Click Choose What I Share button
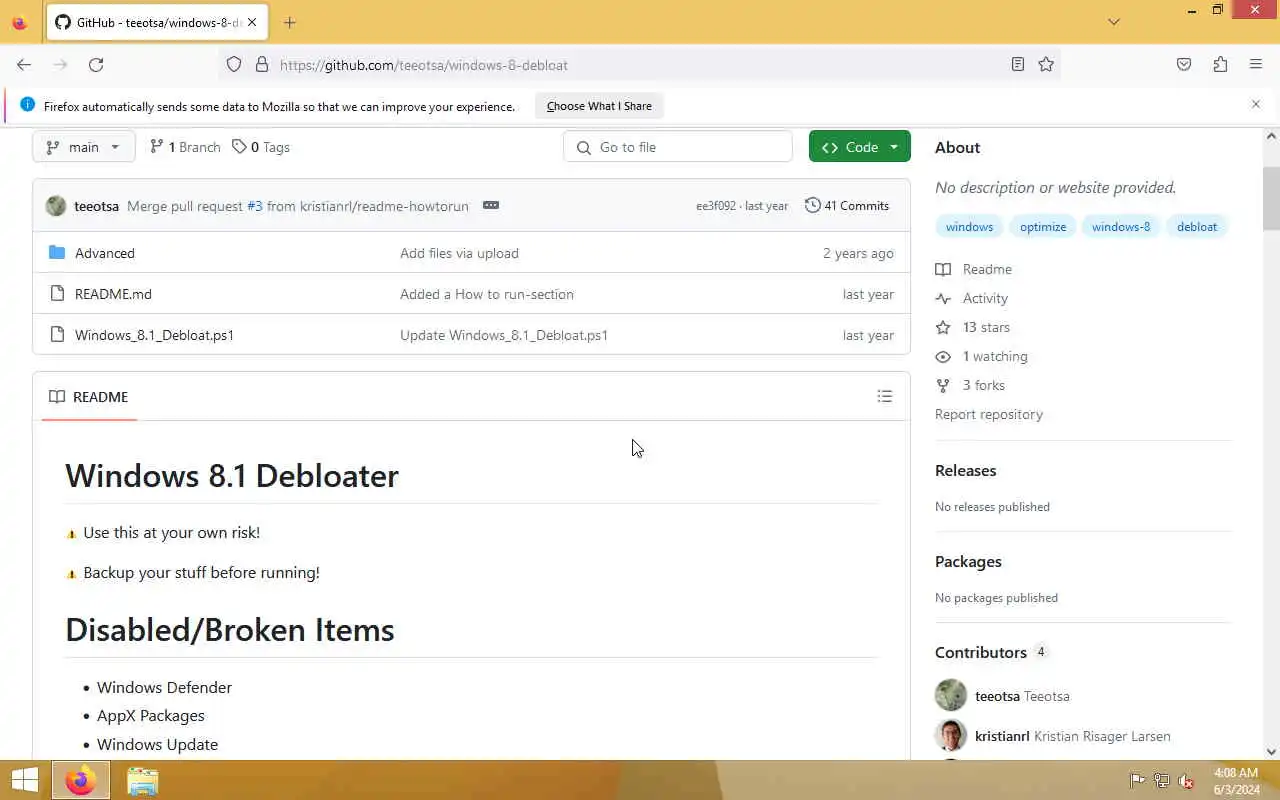The width and height of the screenshot is (1280, 800). tap(599, 106)
